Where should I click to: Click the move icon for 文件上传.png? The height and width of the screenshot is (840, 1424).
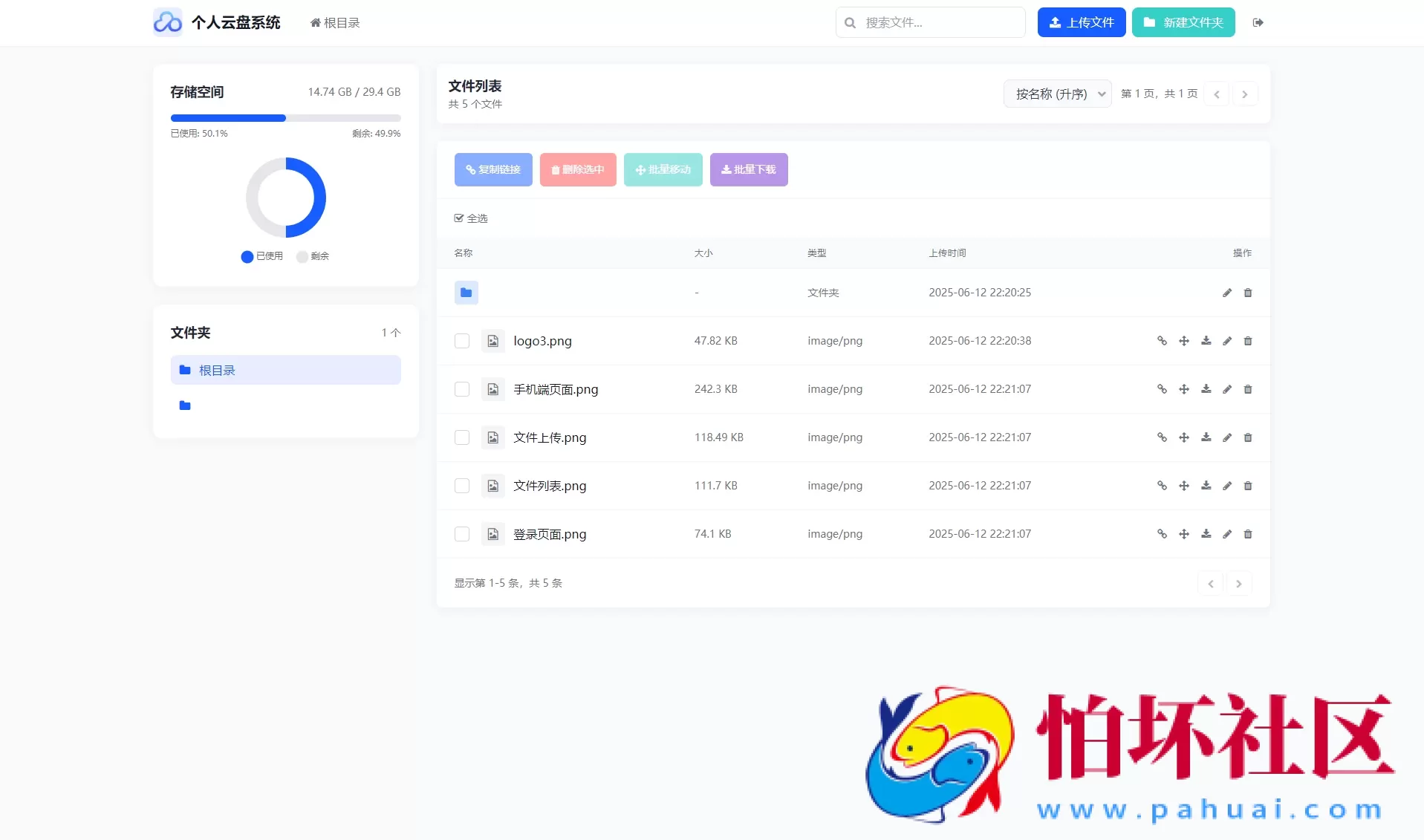pyautogui.click(x=1183, y=437)
